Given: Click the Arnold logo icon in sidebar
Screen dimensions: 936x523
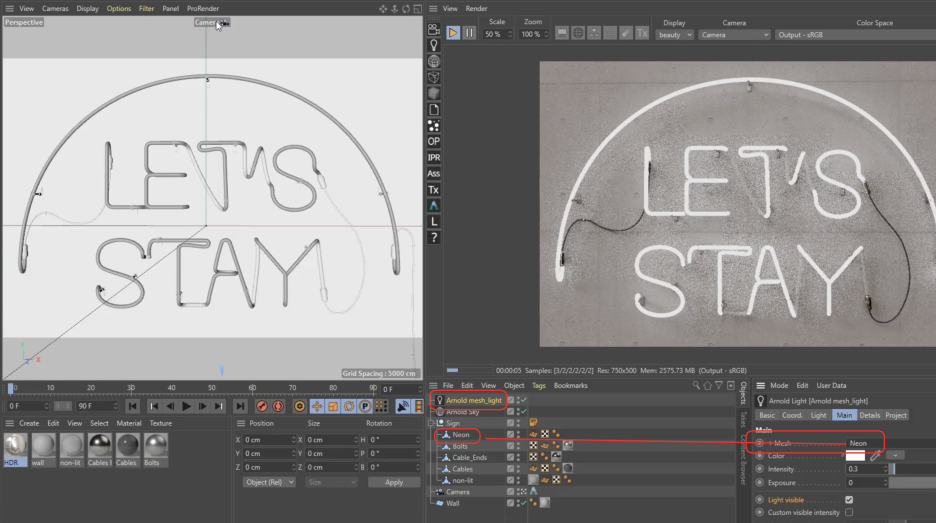Looking at the screenshot, I should (434, 206).
